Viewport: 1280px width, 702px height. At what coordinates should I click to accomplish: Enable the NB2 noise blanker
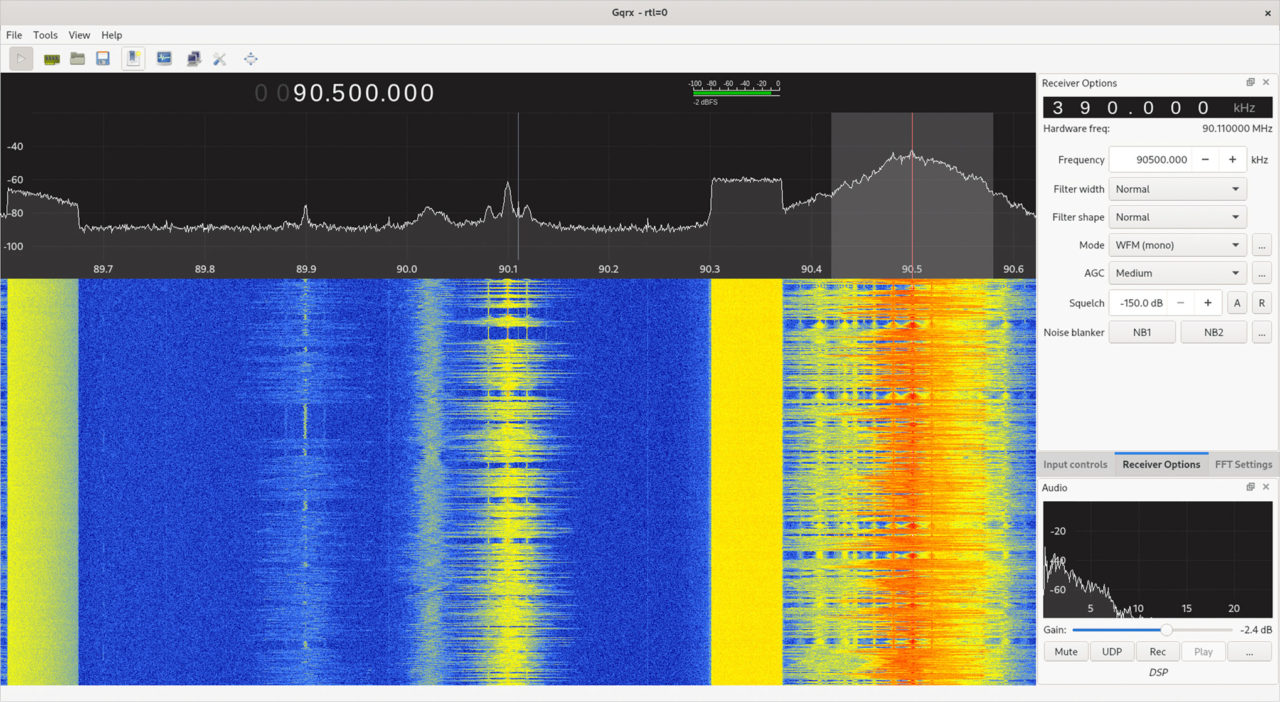1214,332
